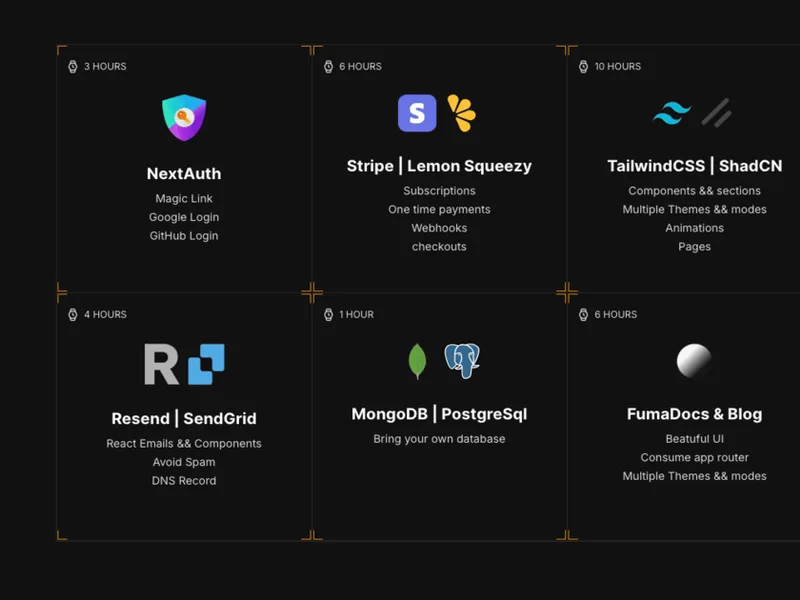The width and height of the screenshot is (800, 600).
Task: Click the Pages text
Action: tap(694, 247)
